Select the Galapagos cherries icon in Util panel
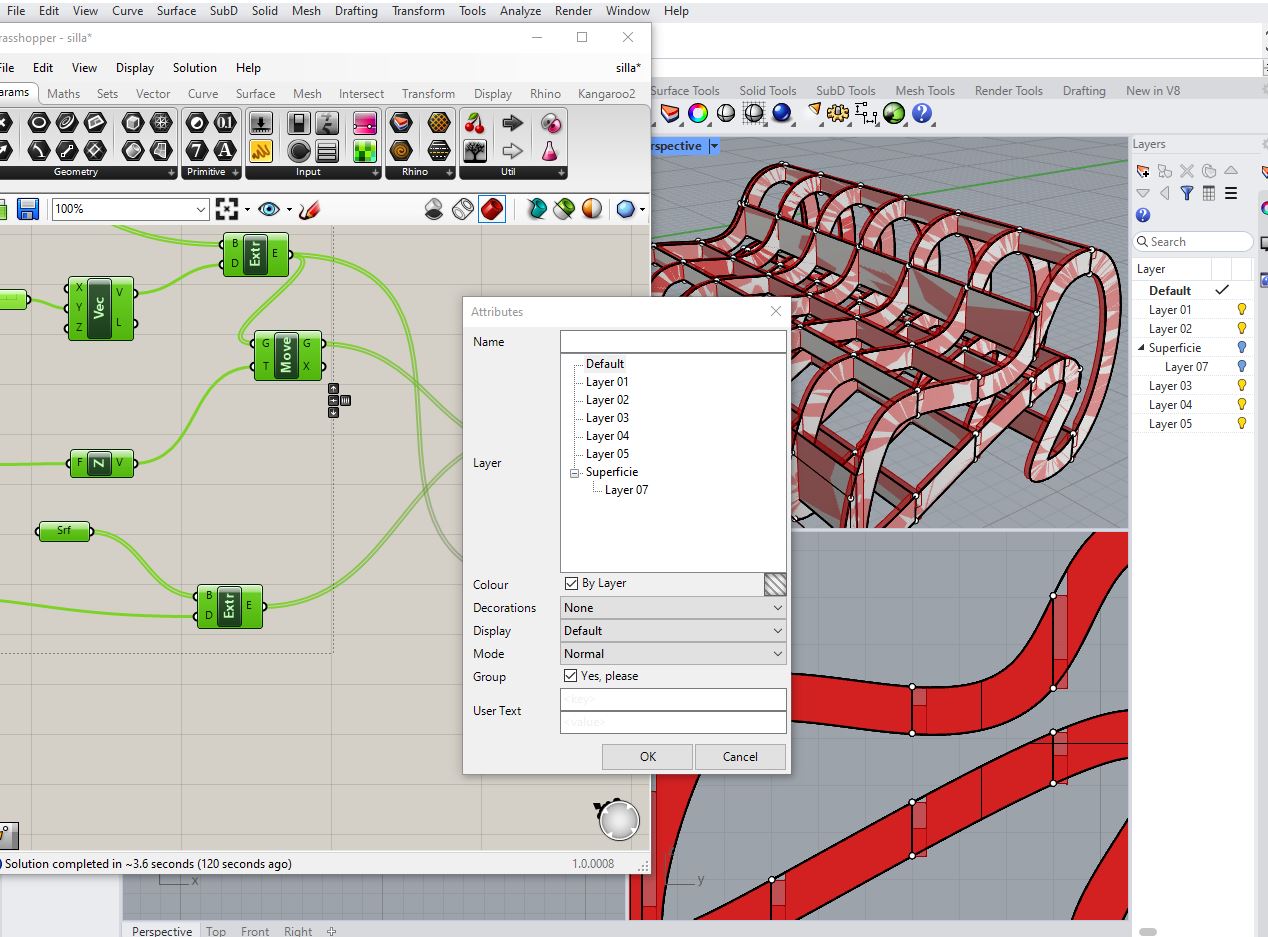The width and height of the screenshot is (1268, 937). pos(473,123)
